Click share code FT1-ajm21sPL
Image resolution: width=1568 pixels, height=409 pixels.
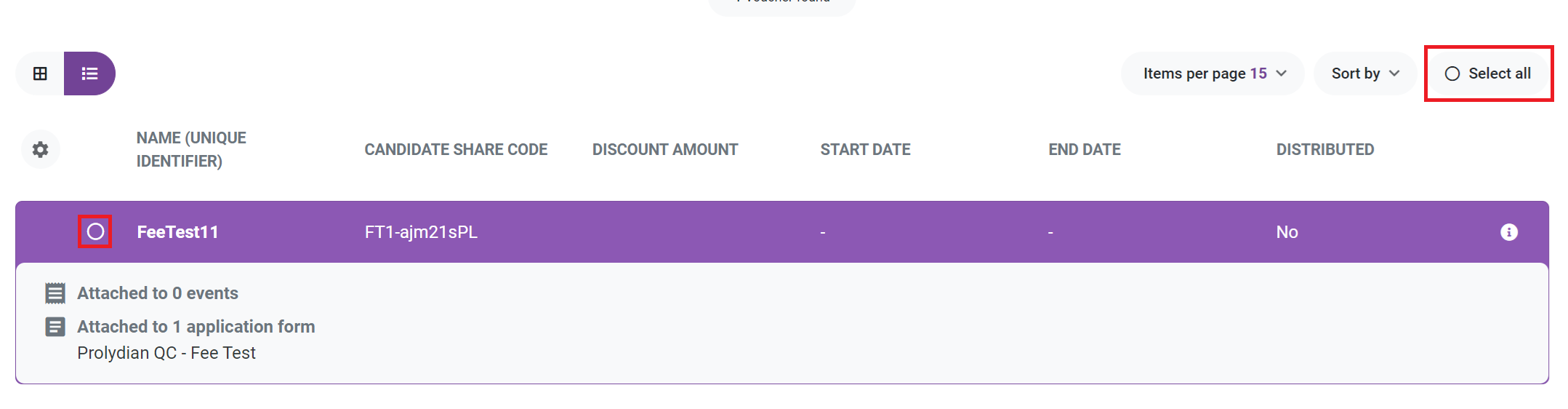(x=421, y=232)
